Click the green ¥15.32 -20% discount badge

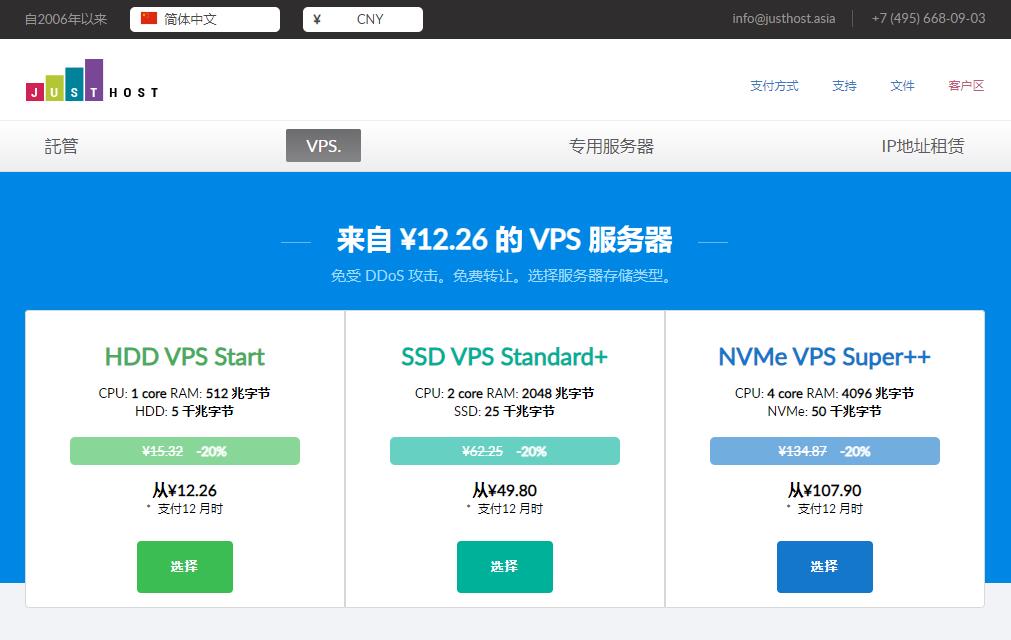[x=185, y=451]
